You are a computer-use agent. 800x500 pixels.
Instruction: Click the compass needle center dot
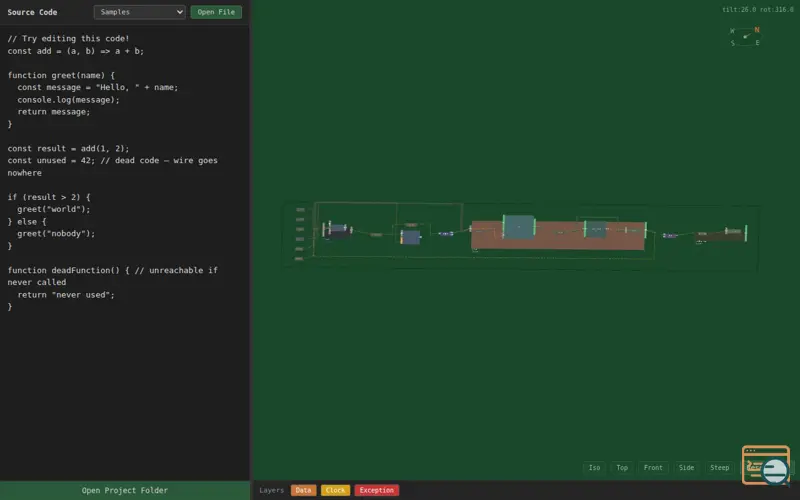tap(745, 37)
